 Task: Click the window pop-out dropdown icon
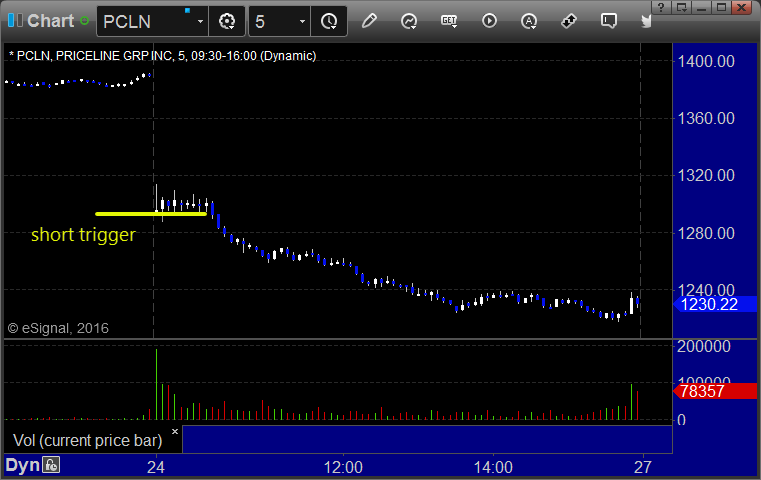[x=682, y=7]
